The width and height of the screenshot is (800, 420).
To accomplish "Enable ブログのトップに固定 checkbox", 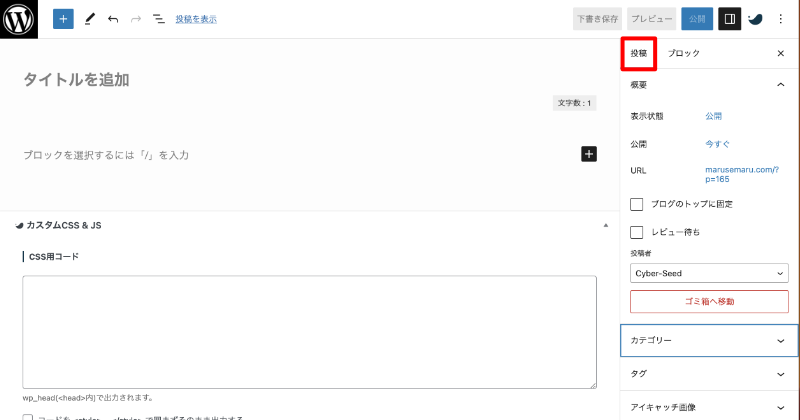I will coord(637,204).
